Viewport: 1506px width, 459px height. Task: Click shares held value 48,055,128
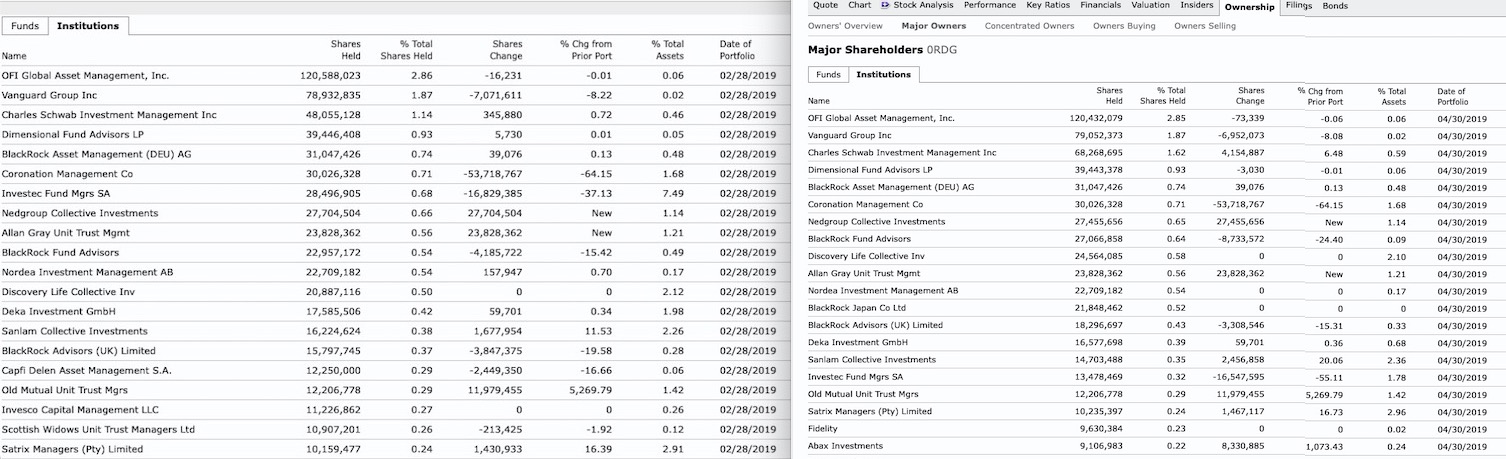(x=333, y=115)
